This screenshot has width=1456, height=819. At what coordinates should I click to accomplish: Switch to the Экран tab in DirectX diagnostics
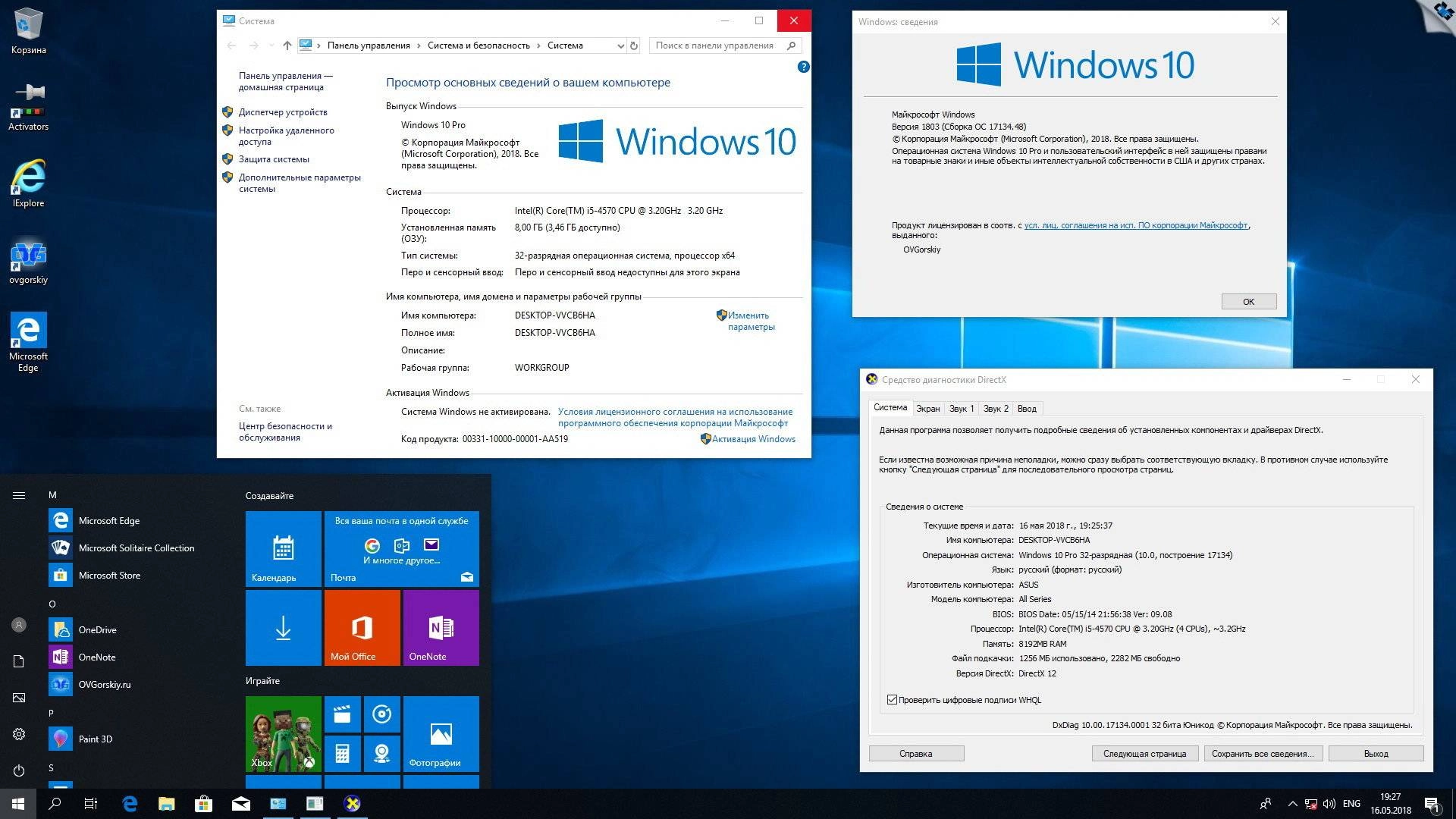click(927, 409)
